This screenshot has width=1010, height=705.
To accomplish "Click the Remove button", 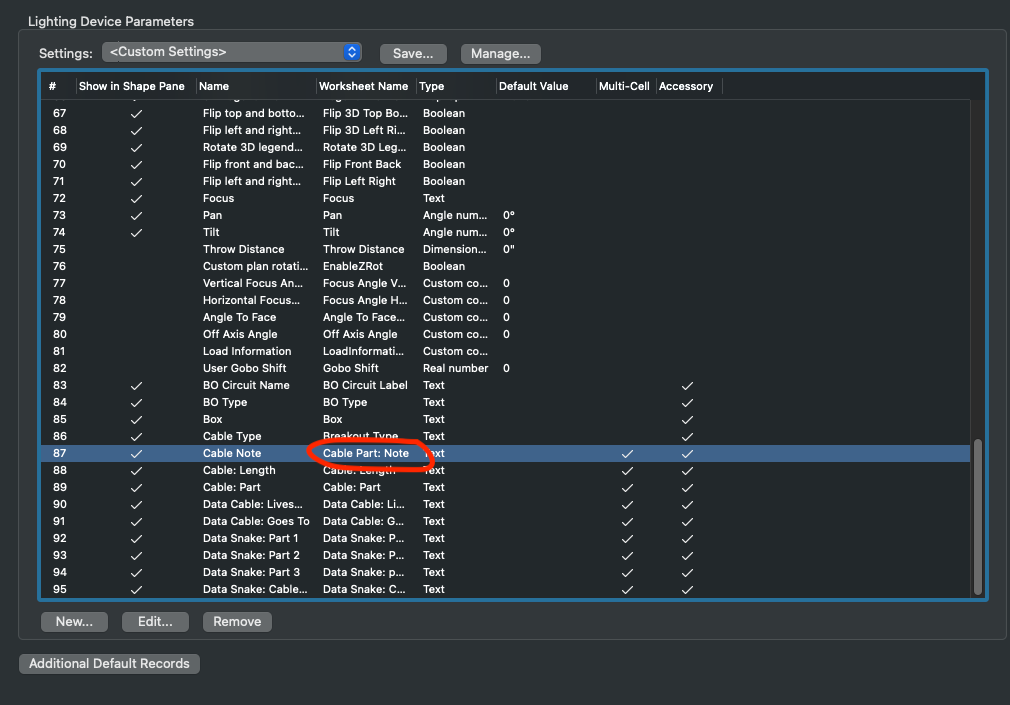I will [x=237, y=621].
